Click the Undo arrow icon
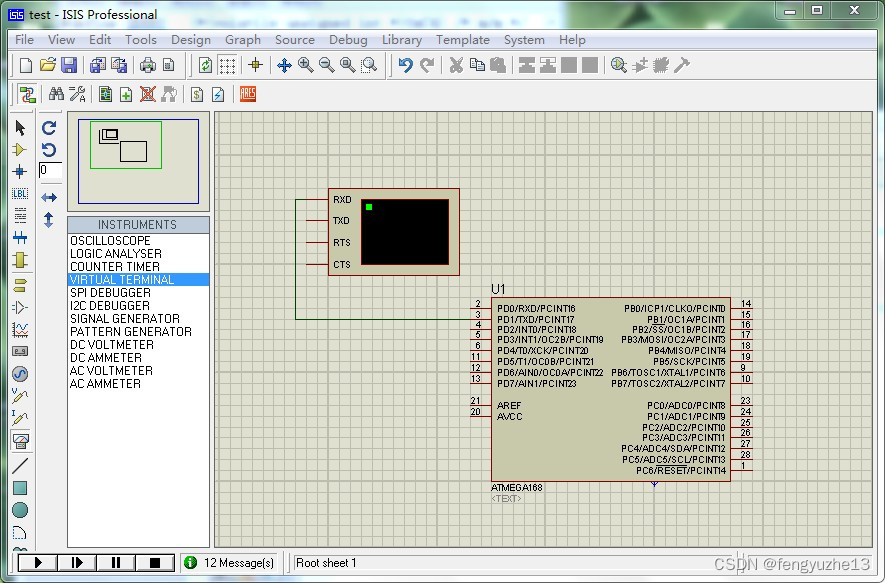The height and width of the screenshot is (583, 885). click(405, 65)
